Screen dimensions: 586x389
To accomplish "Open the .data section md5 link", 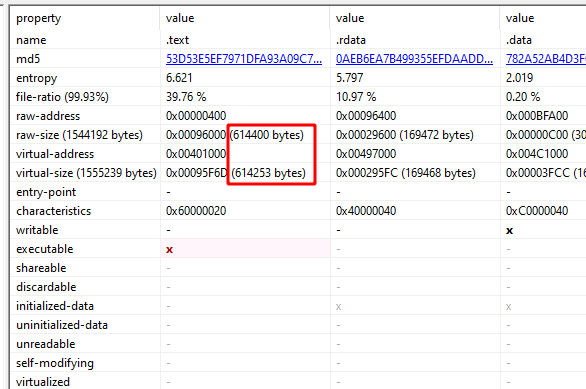I will pos(546,59).
